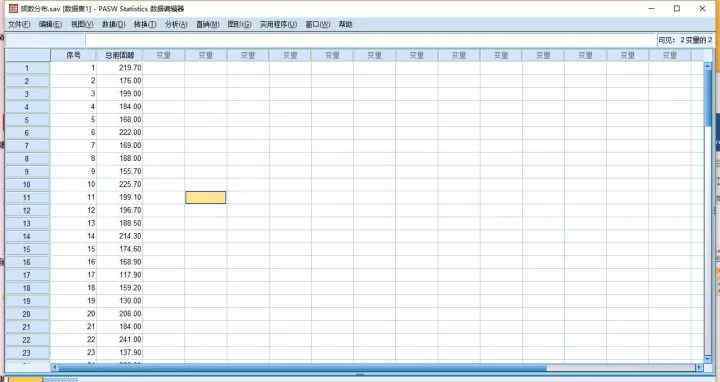This screenshot has width=720, height=382.
Task: Open the 窗口(W) menu
Action: pos(318,24)
